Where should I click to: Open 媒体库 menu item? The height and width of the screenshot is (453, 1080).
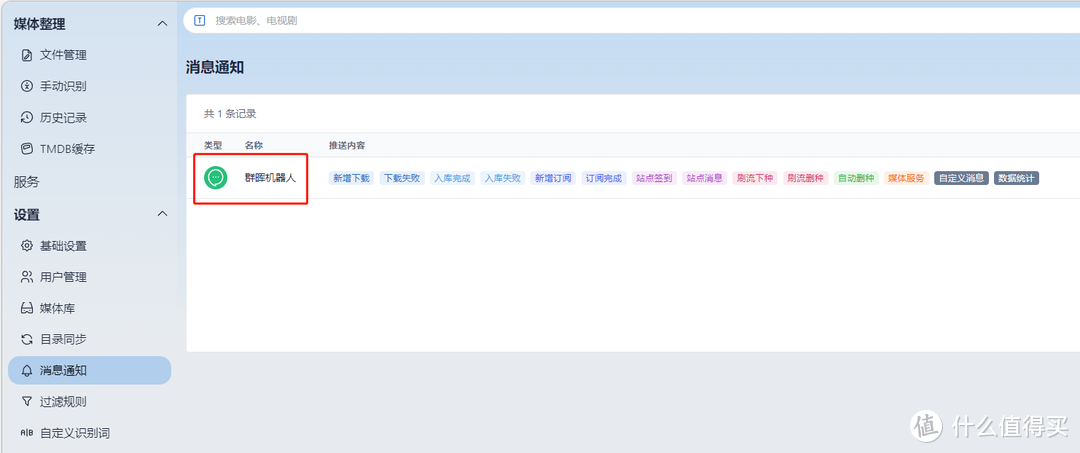pos(90,308)
